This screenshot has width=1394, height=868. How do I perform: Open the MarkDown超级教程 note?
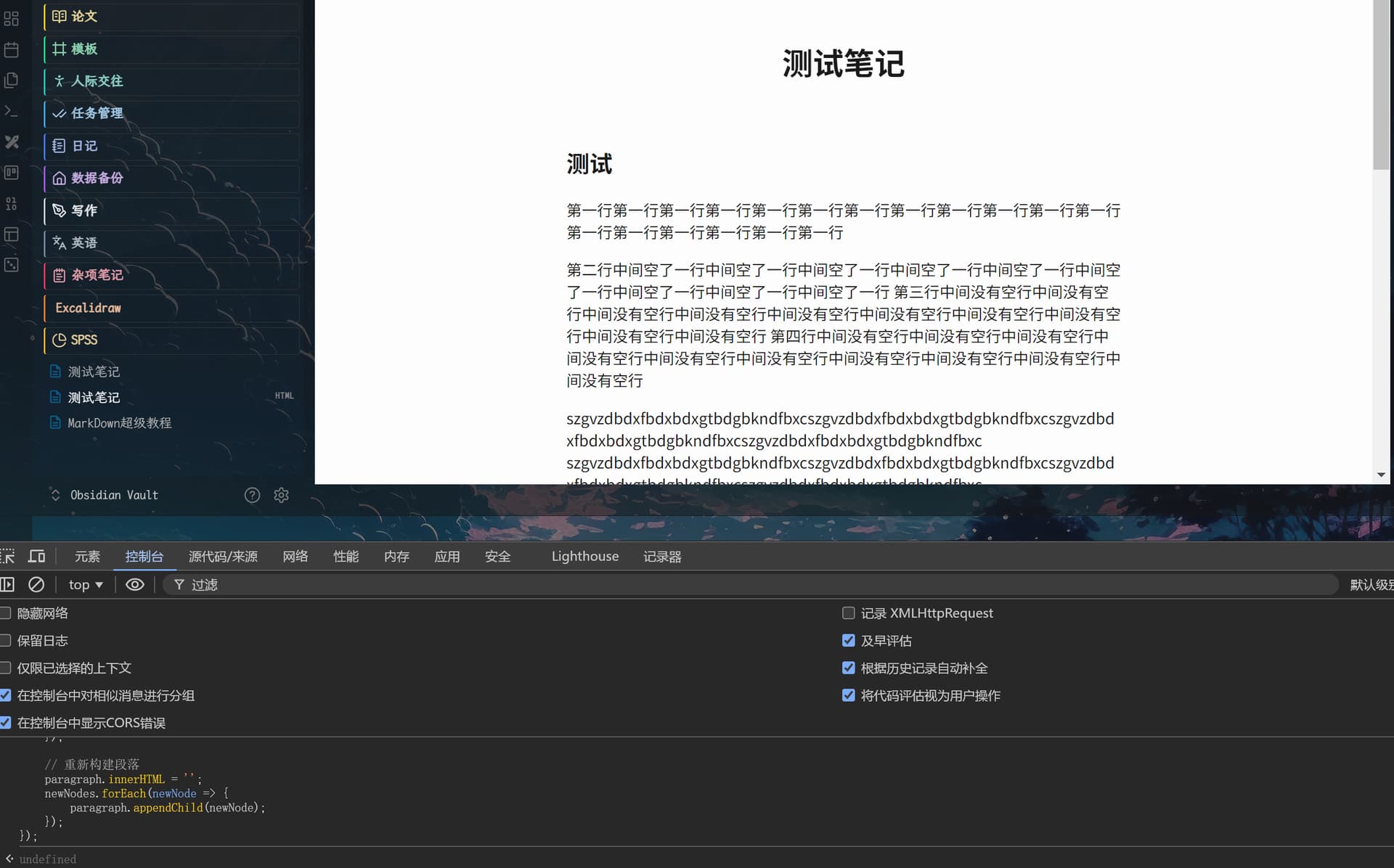pyautogui.click(x=119, y=423)
